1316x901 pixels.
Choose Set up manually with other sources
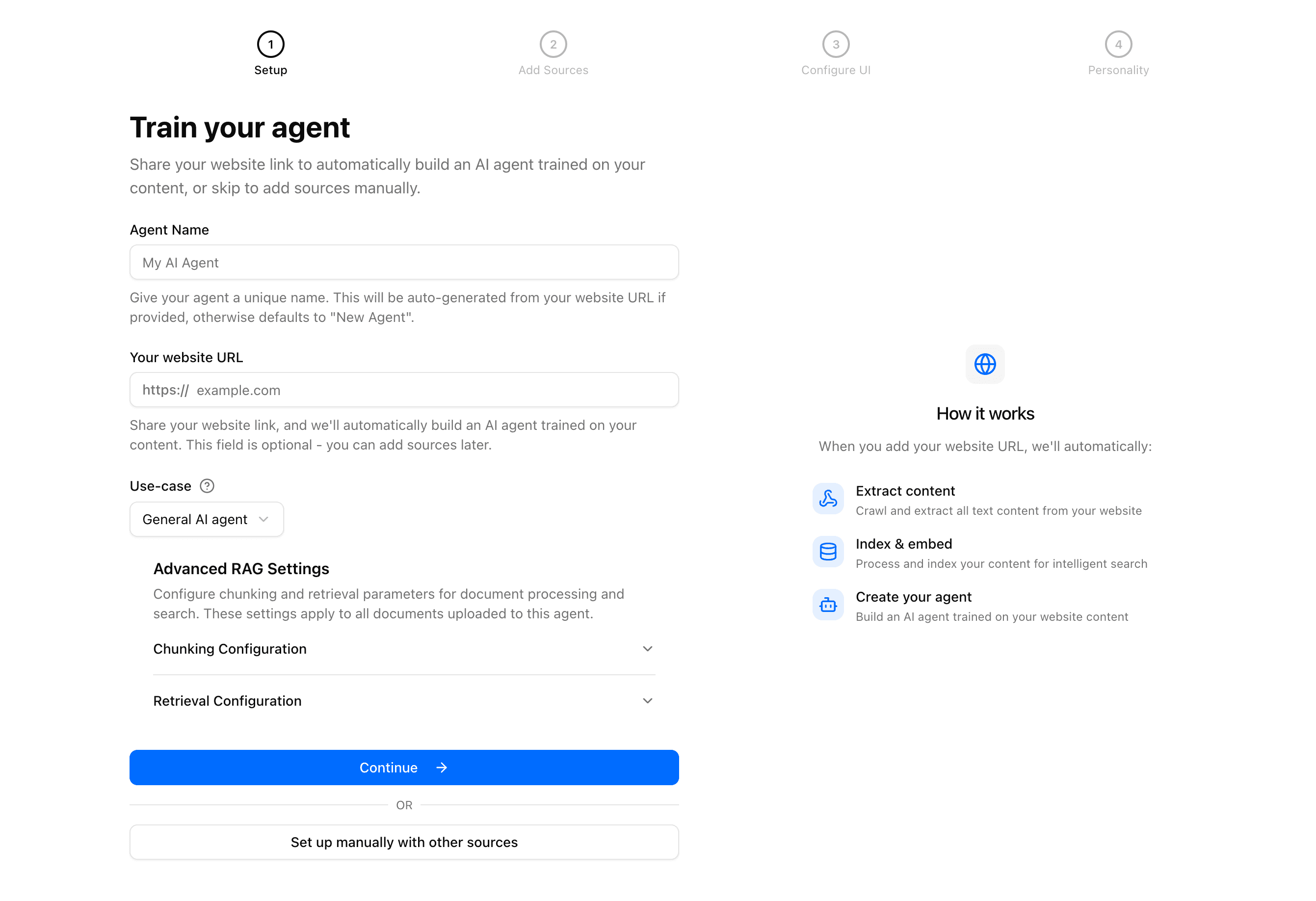[x=404, y=842]
